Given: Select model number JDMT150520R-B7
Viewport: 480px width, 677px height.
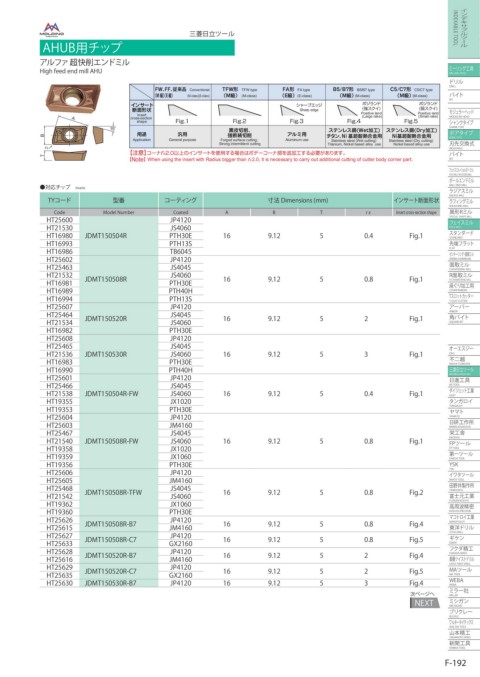Looking at the screenshot, I should click(x=111, y=556).
